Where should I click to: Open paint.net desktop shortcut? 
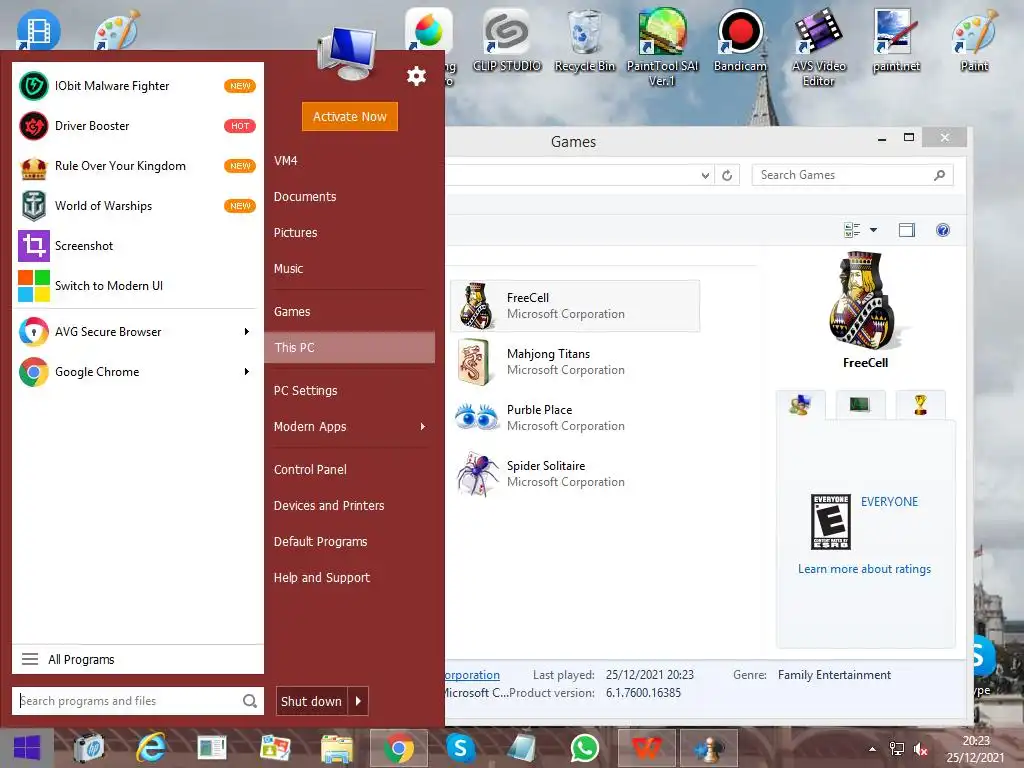896,40
